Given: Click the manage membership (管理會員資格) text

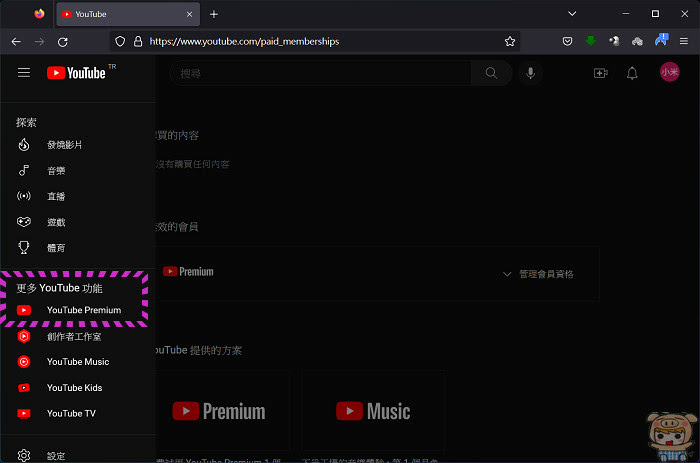Looking at the screenshot, I should (546, 274).
